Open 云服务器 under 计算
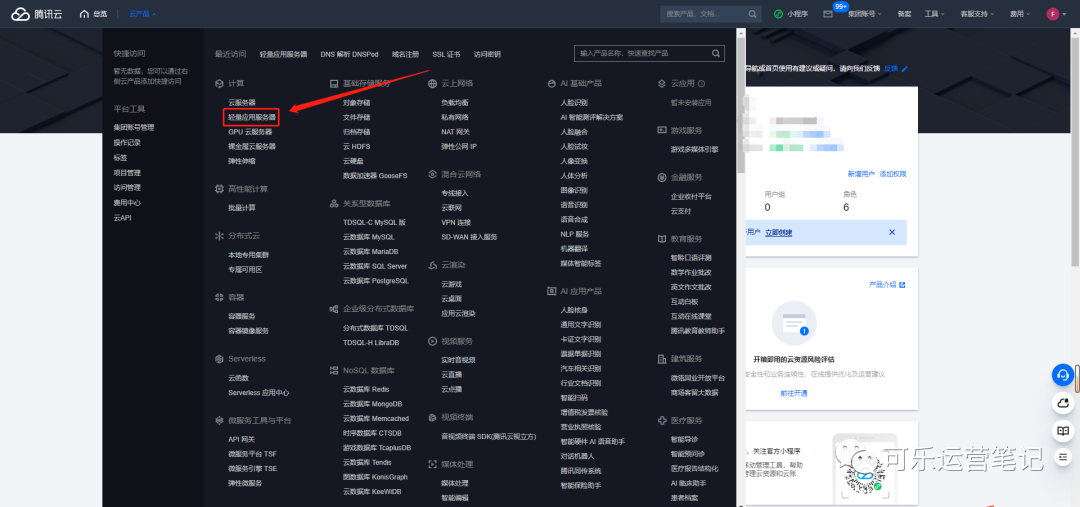The image size is (1080, 507). point(242,102)
